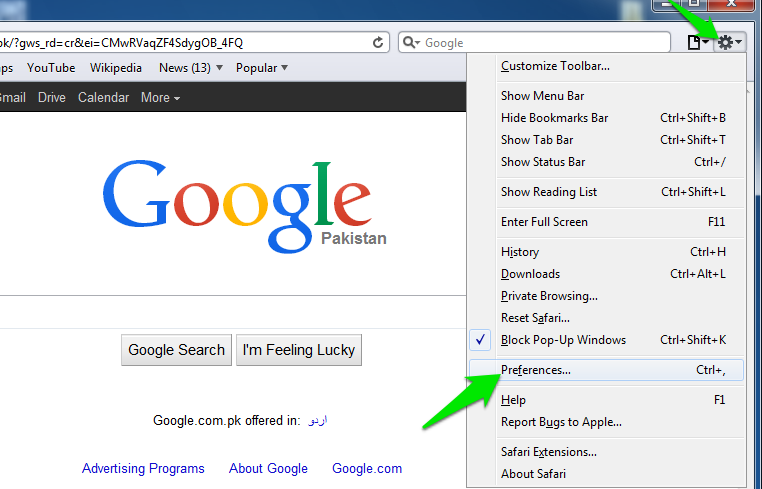
Task: Click I'm Feeling Lucky button
Action: pos(299,349)
